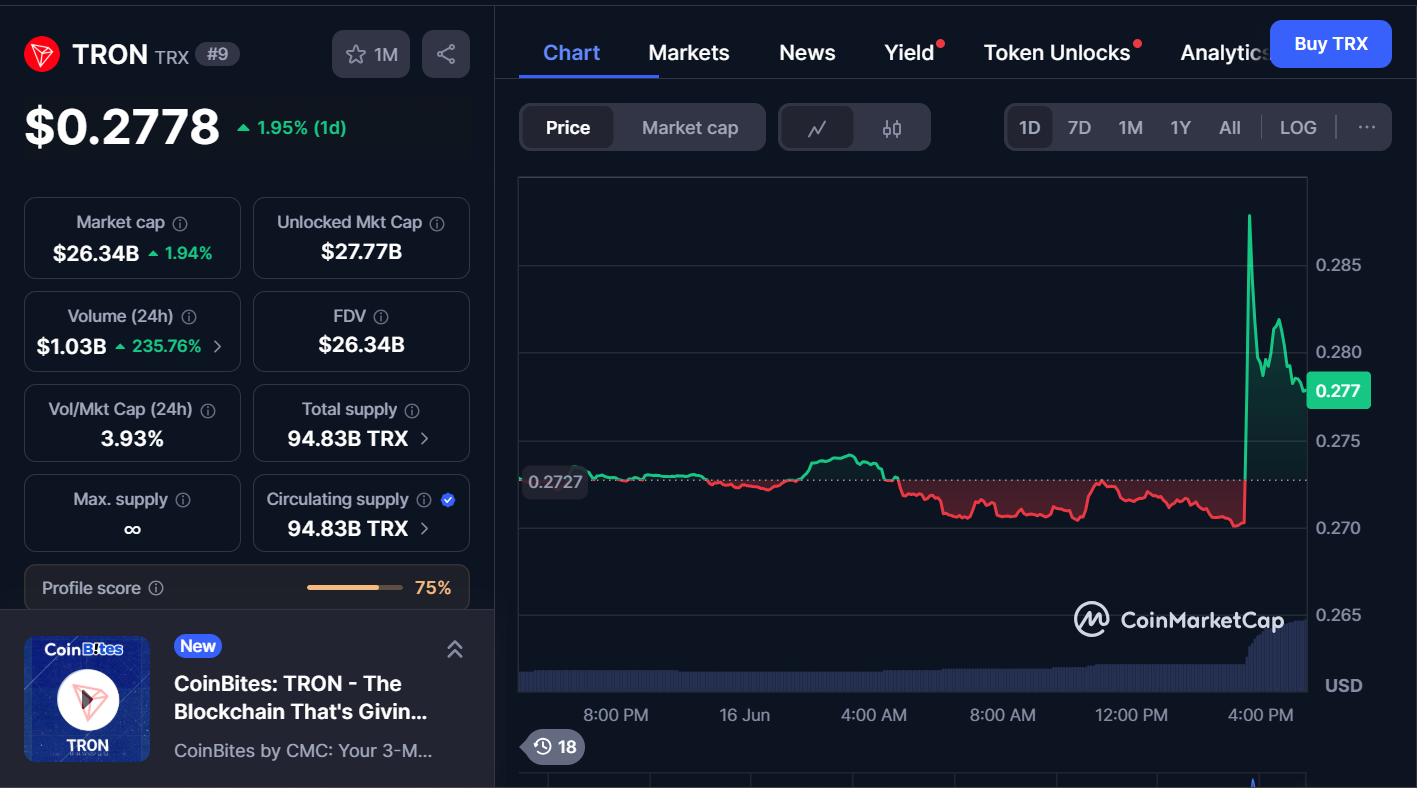
Task: Switch to candlestick chart icon
Action: click(x=892, y=128)
